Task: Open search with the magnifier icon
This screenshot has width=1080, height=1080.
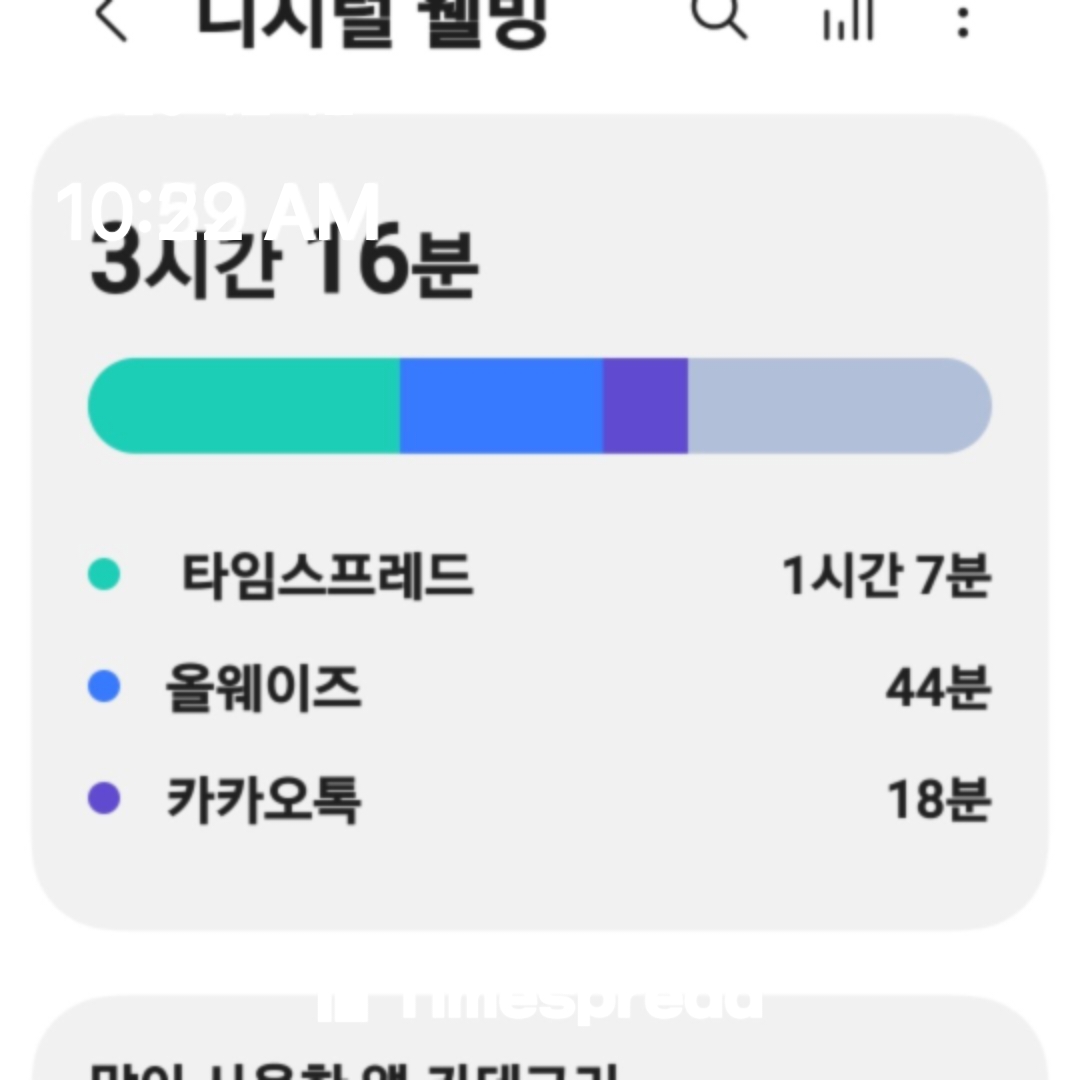Action: tap(719, 17)
